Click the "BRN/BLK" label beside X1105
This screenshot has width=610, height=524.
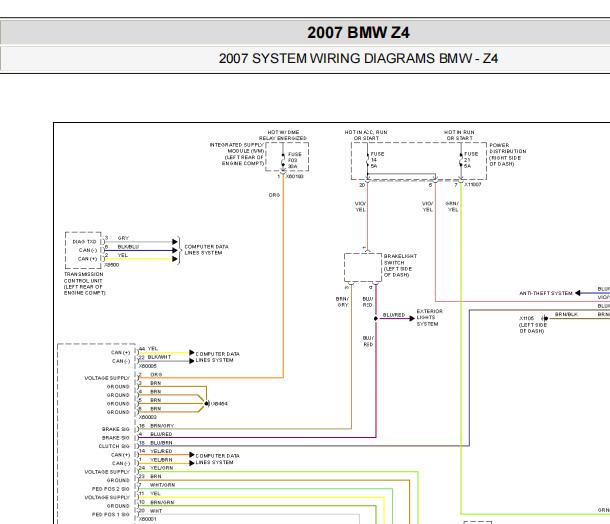(566, 314)
